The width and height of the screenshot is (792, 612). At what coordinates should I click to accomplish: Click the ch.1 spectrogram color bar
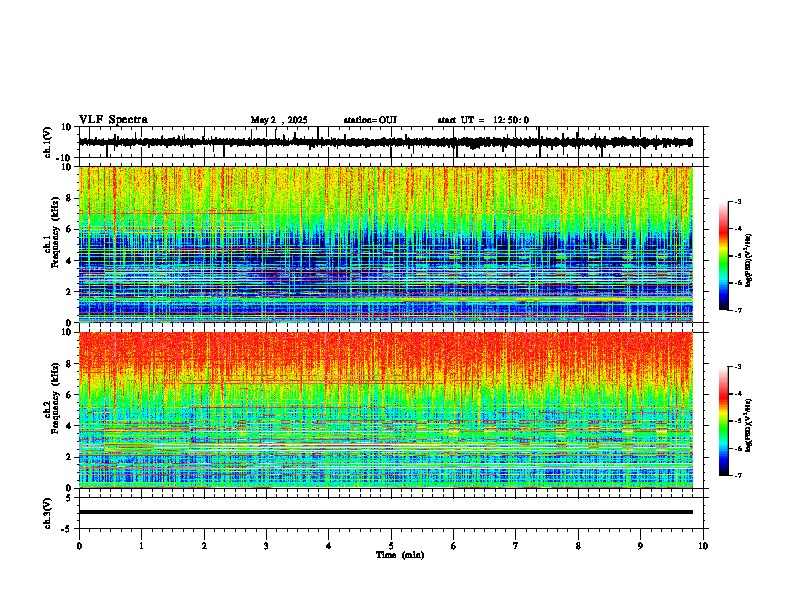click(724, 256)
